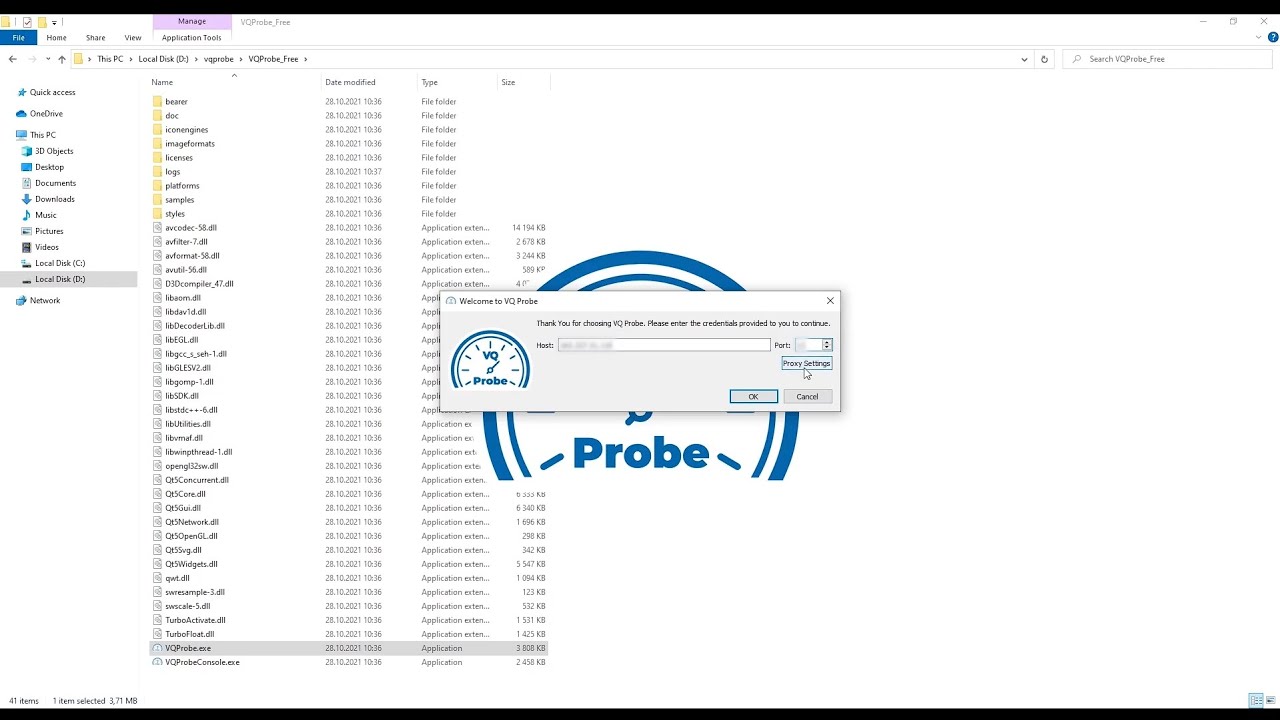
Task: Navigate to Local Disk (D:) breadcrumb
Action: click(163, 59)
